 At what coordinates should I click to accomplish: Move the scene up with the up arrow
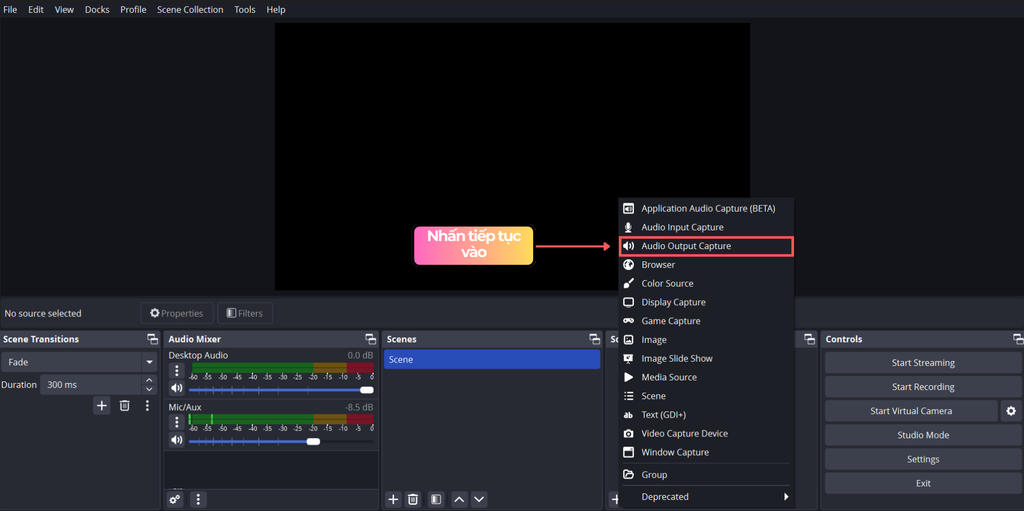460,499
